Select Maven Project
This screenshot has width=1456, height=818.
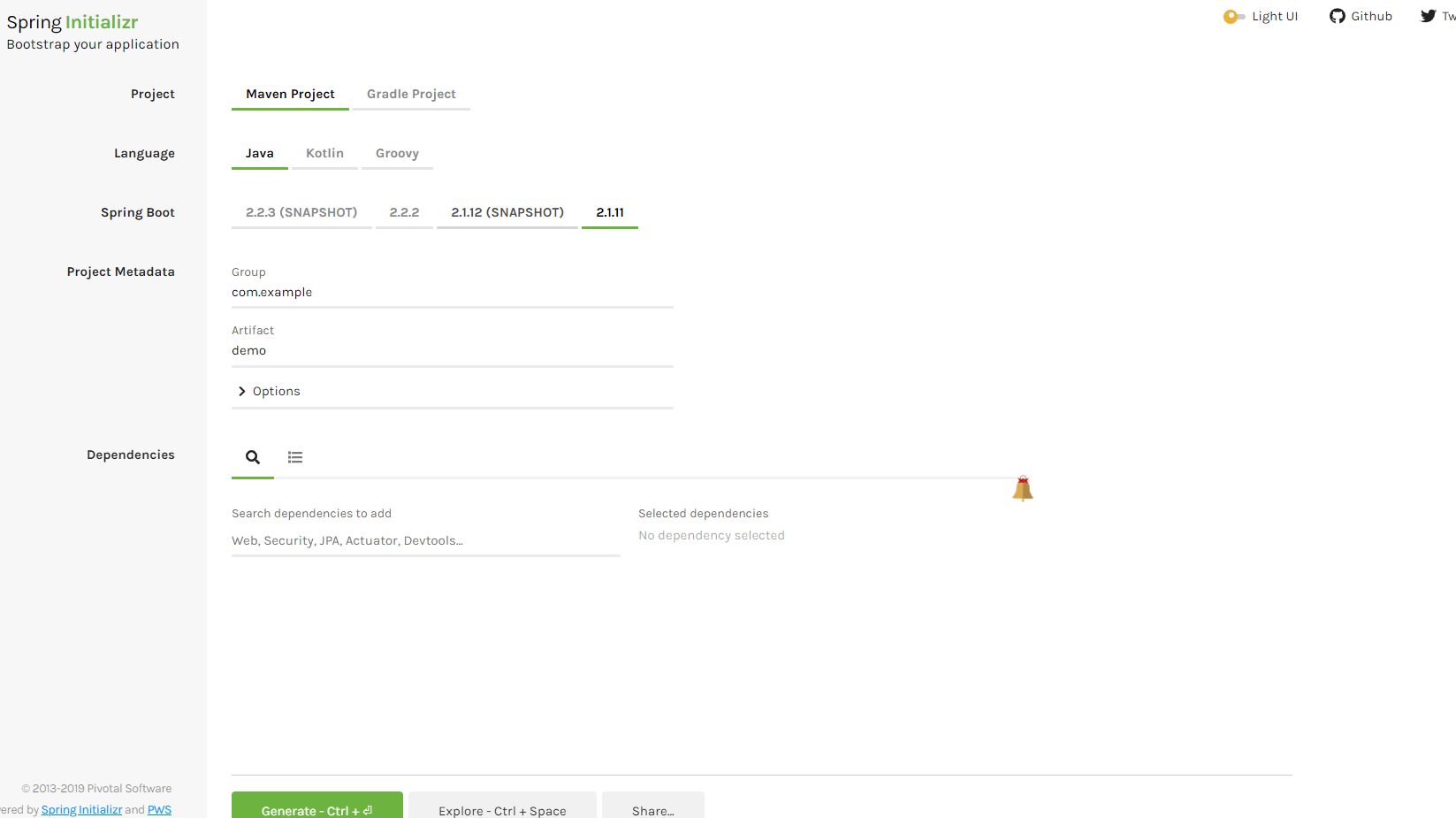click(x=290, y=95)
